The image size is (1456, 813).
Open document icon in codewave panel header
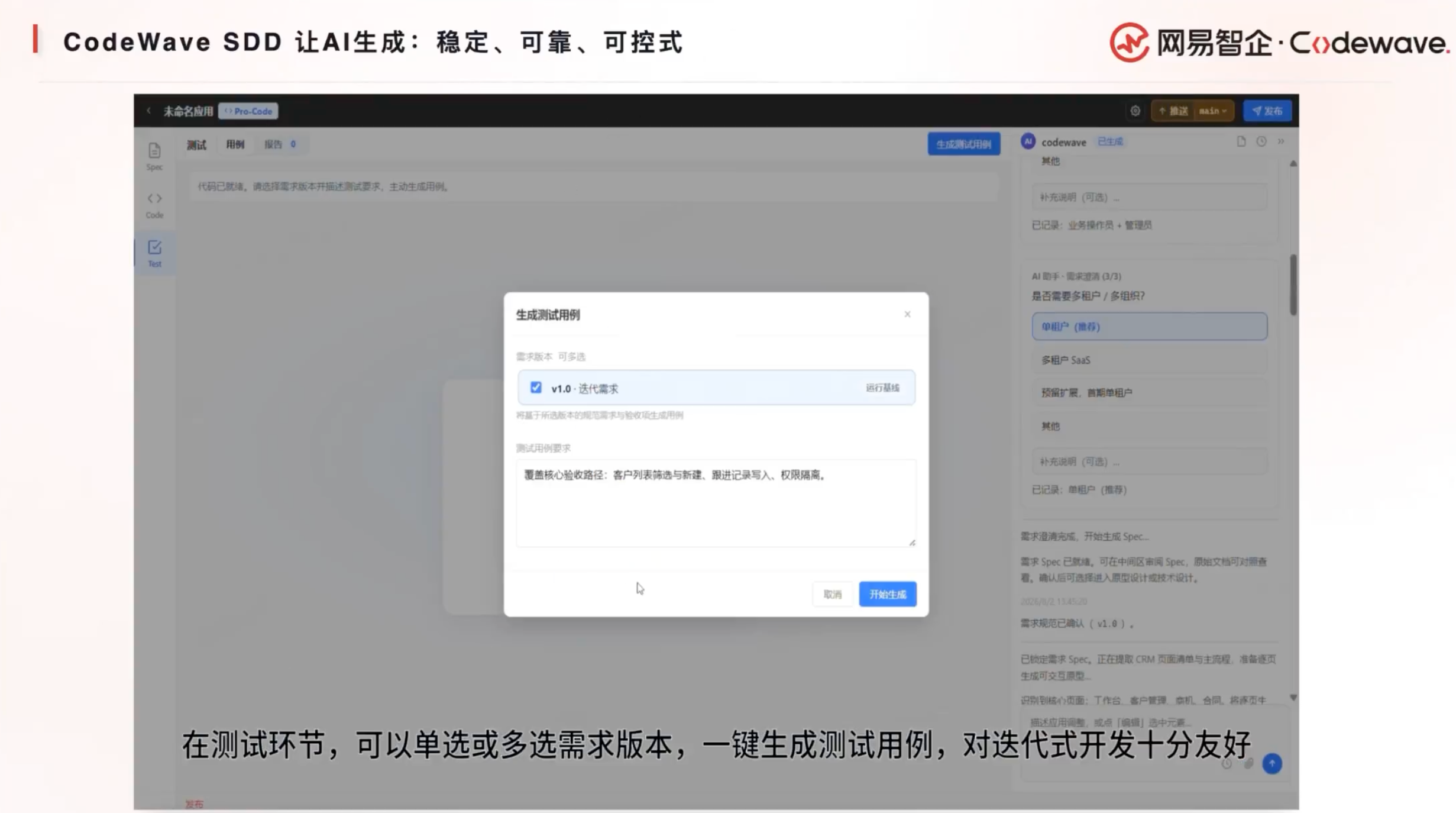click(1241, 141)
